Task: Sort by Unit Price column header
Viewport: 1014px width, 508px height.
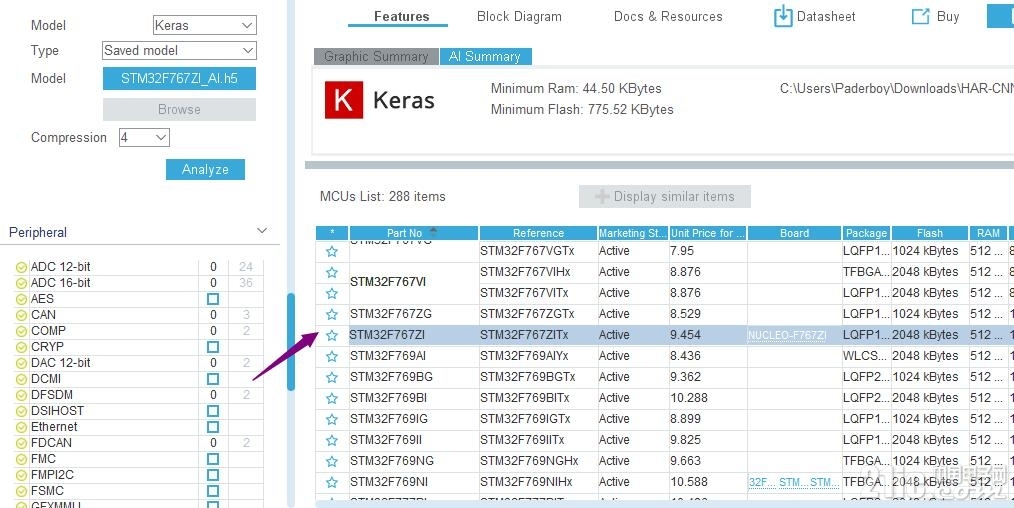Action: (707, 233)
